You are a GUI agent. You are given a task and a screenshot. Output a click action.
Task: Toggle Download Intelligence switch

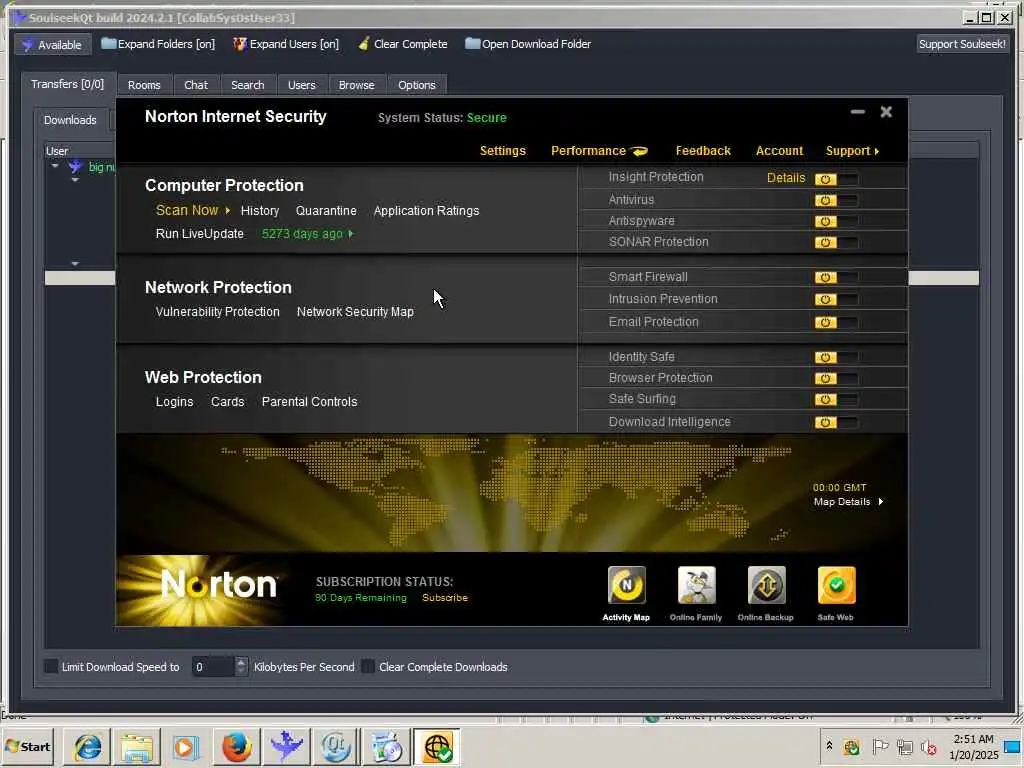pyautogui.click(x=836, y=423)
